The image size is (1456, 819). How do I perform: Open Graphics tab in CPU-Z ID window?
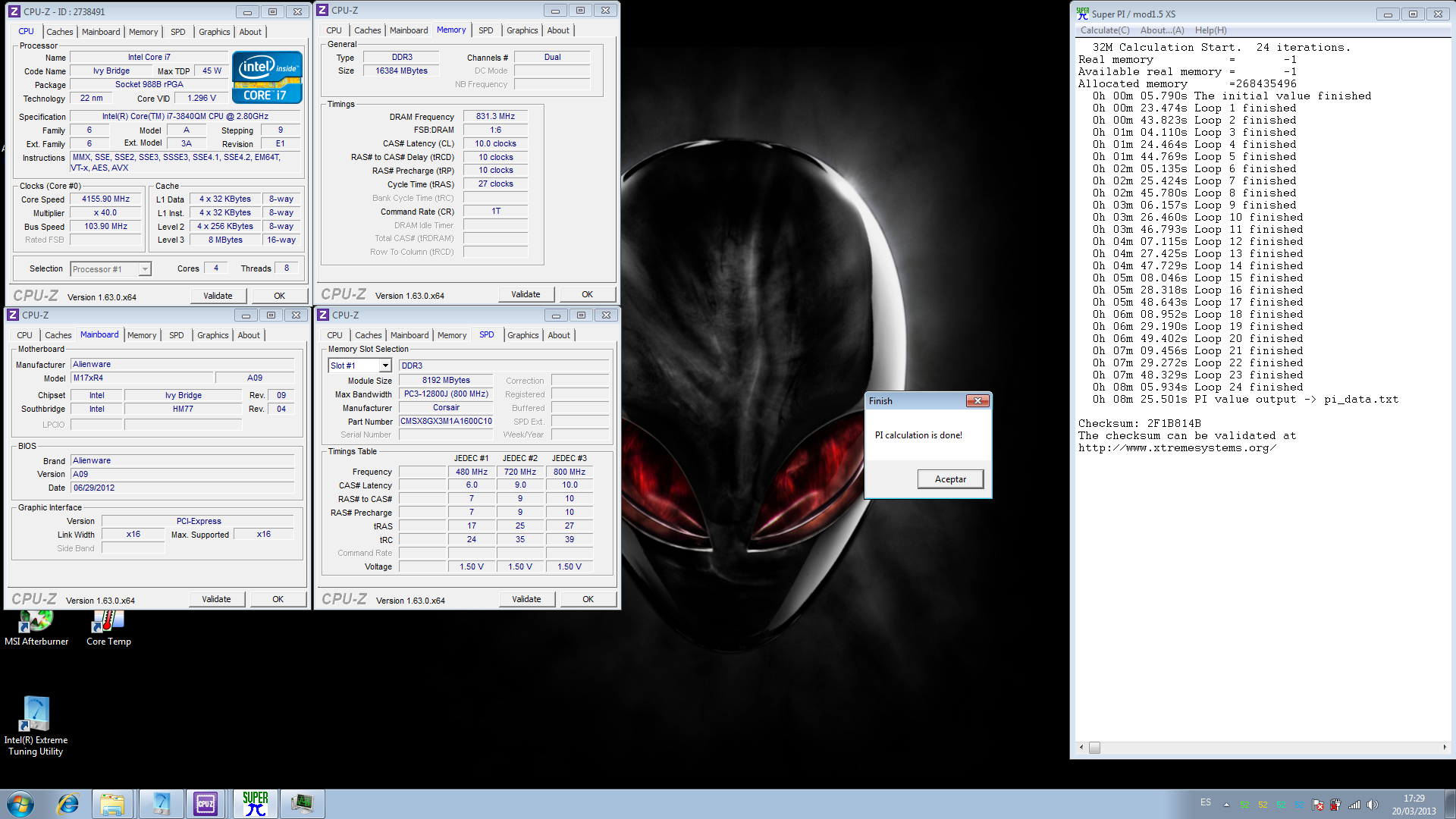[x=215, y=32]
